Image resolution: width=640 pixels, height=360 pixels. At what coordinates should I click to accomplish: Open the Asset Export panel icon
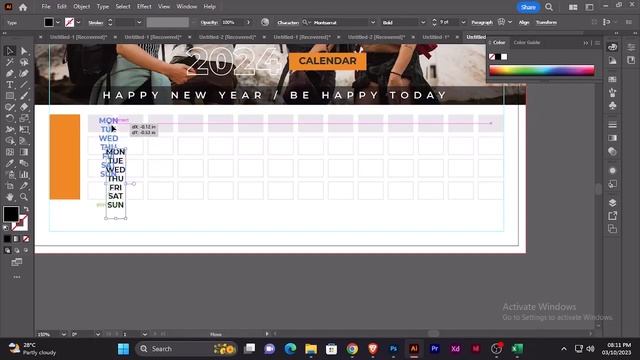pyautogui.click(x=613, y=216)
